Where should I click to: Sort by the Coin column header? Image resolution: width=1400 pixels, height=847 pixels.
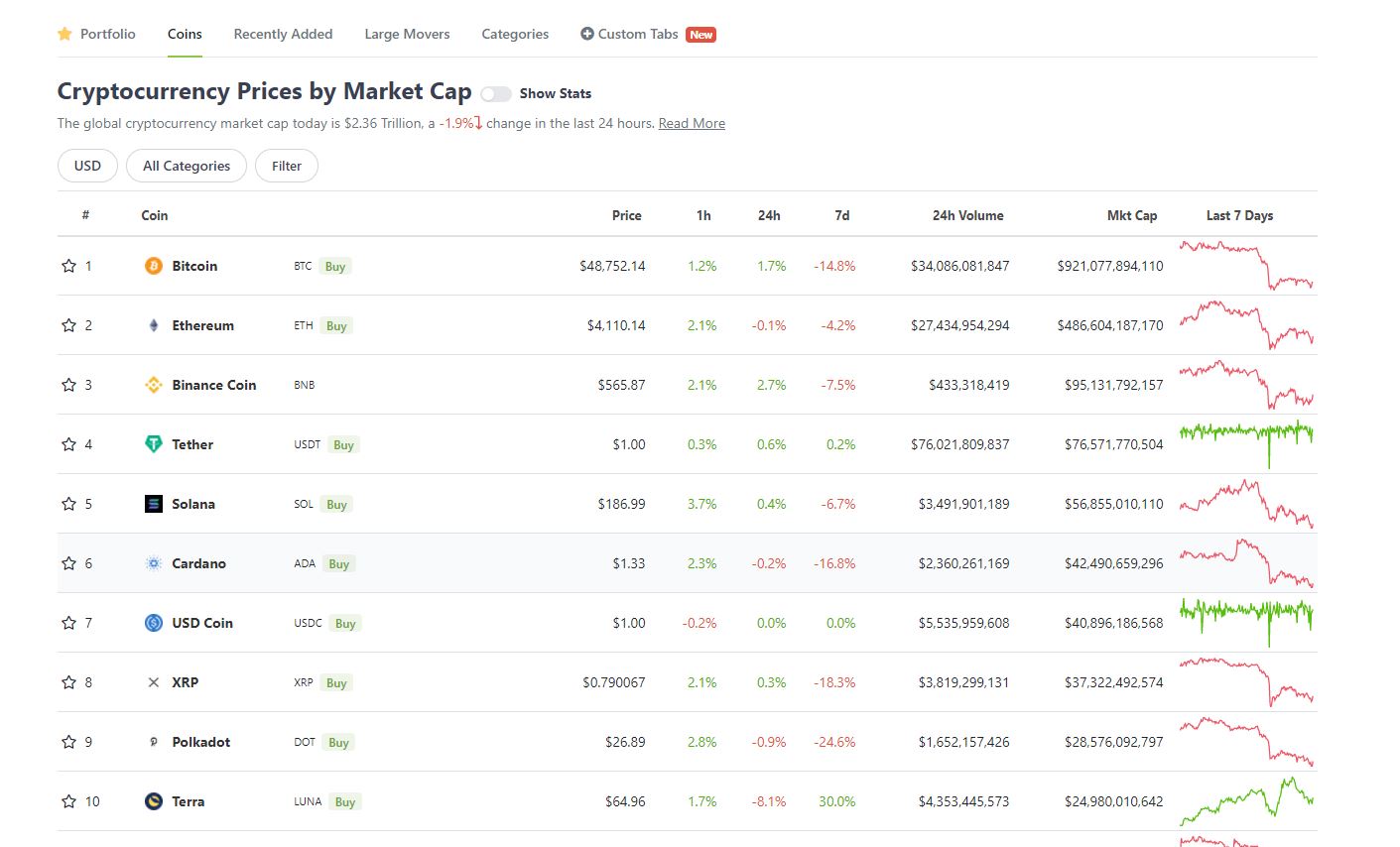tap(155, 215)
